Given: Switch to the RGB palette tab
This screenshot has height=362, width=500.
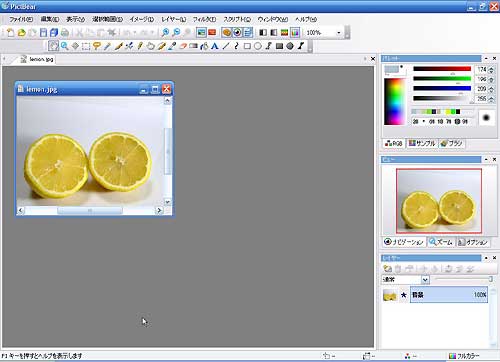Looking at the screenshot, I should (x=394, y=143).
